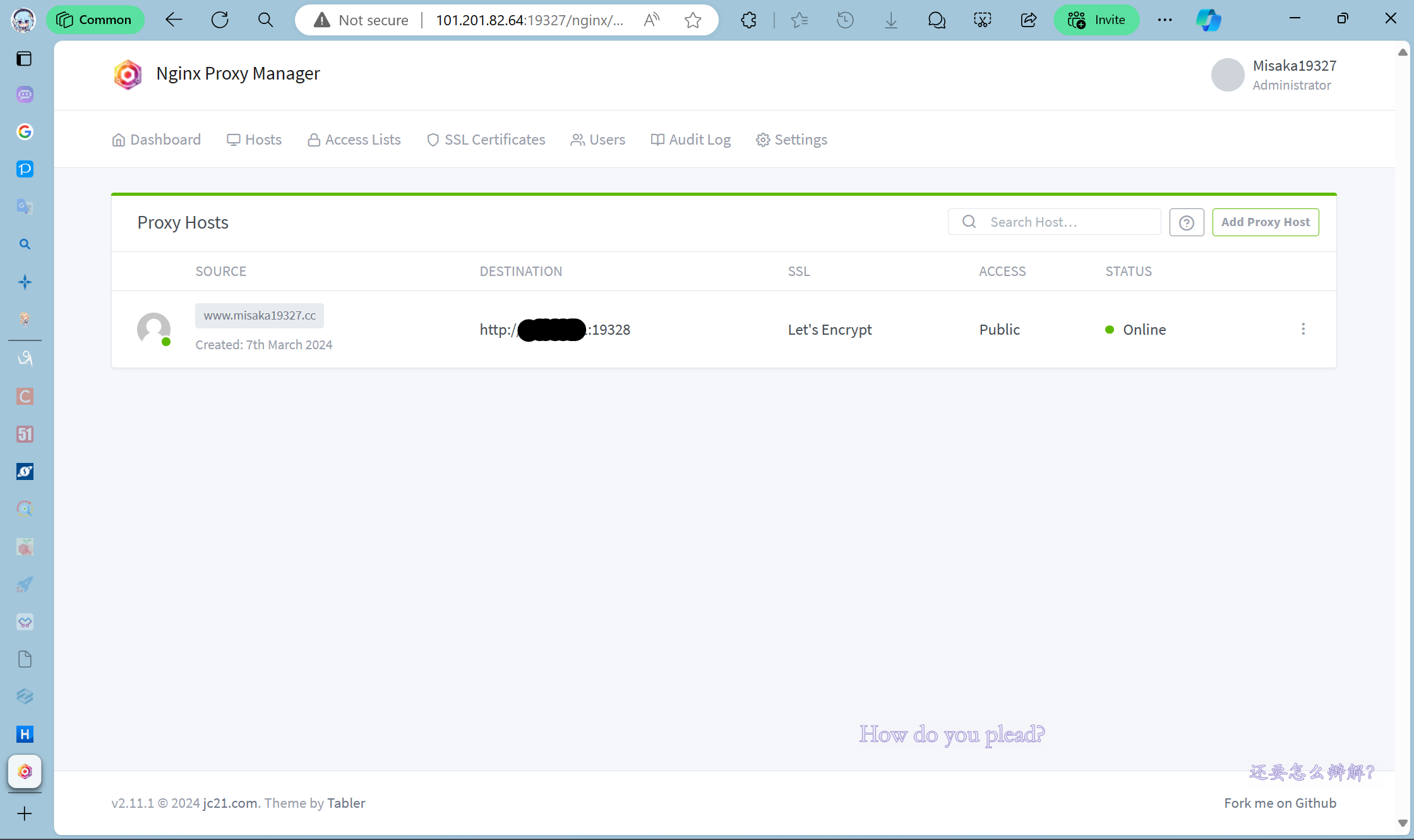Screen dimensions: 1414x840
Task: Switch to the rocket icon tab
Action: point(25,584)
